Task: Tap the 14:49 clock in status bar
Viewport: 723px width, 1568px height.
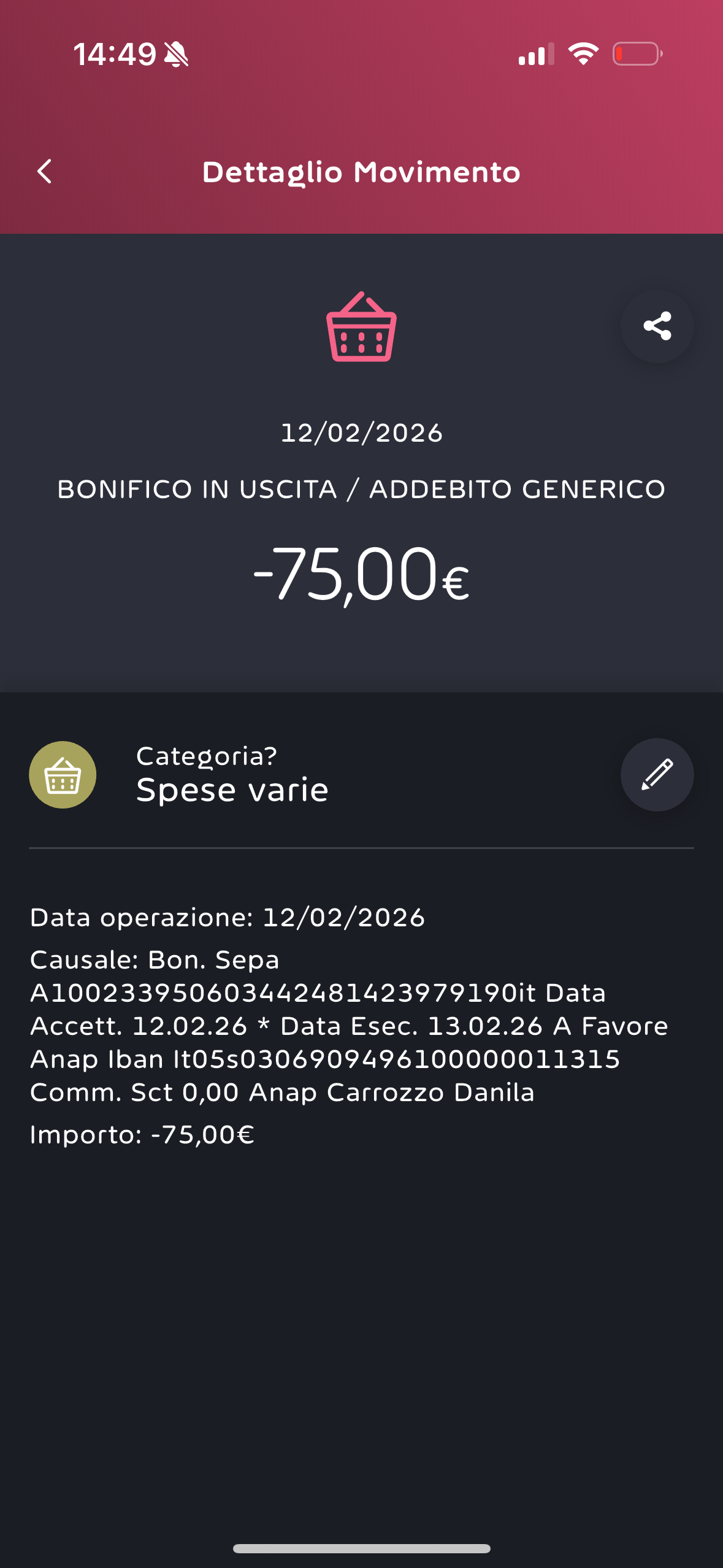Action: 115,55
